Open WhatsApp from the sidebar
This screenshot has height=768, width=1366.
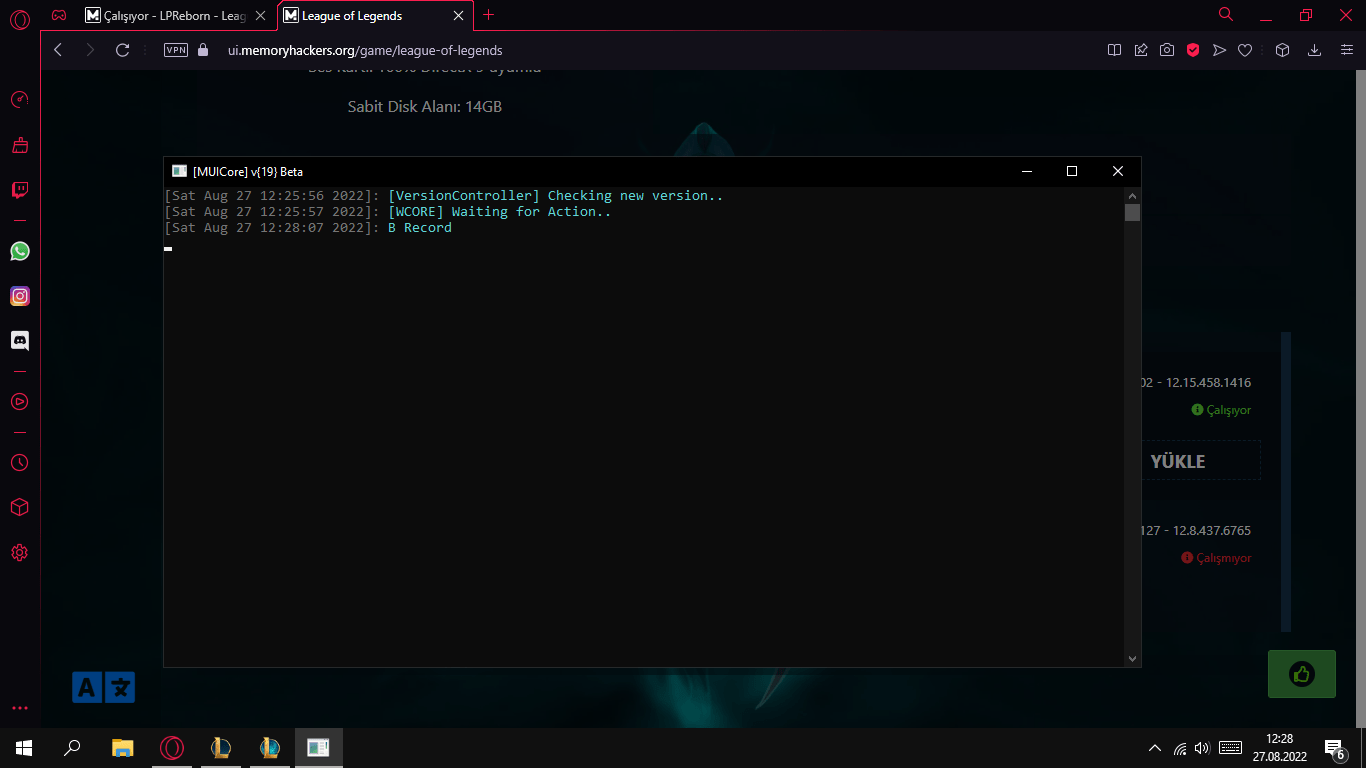click(x=19, y=251)
